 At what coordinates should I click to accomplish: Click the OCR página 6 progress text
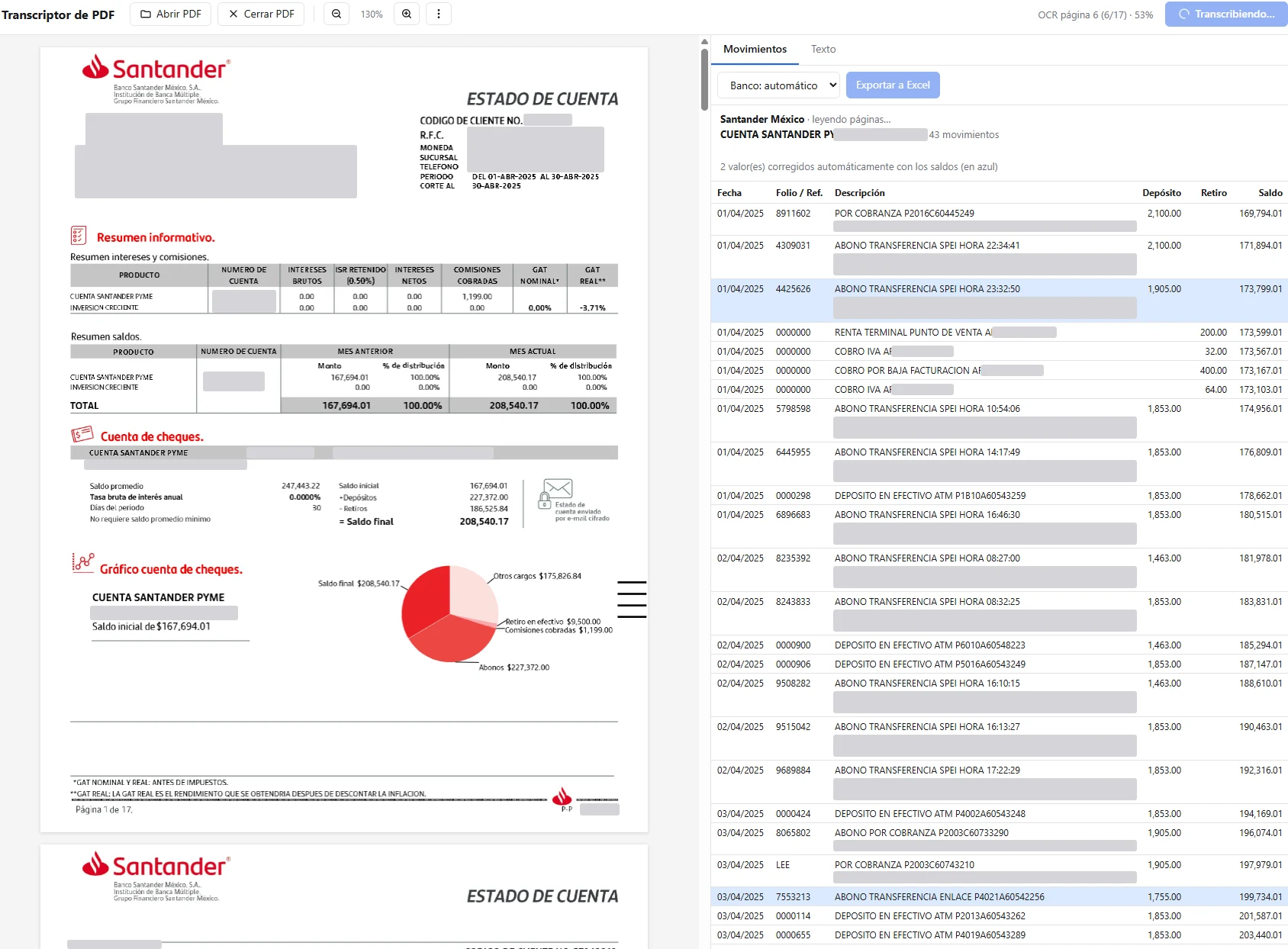pos(1095,14)
